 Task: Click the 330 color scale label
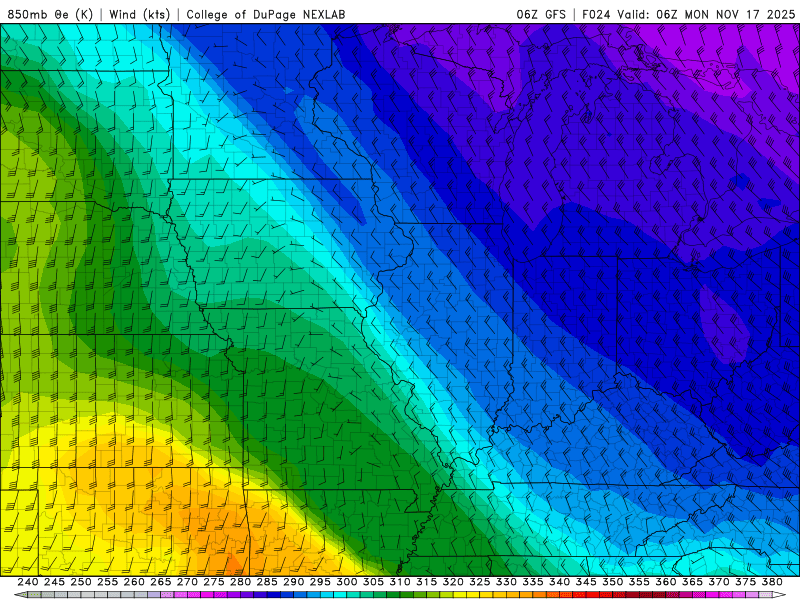click(506, 582)
